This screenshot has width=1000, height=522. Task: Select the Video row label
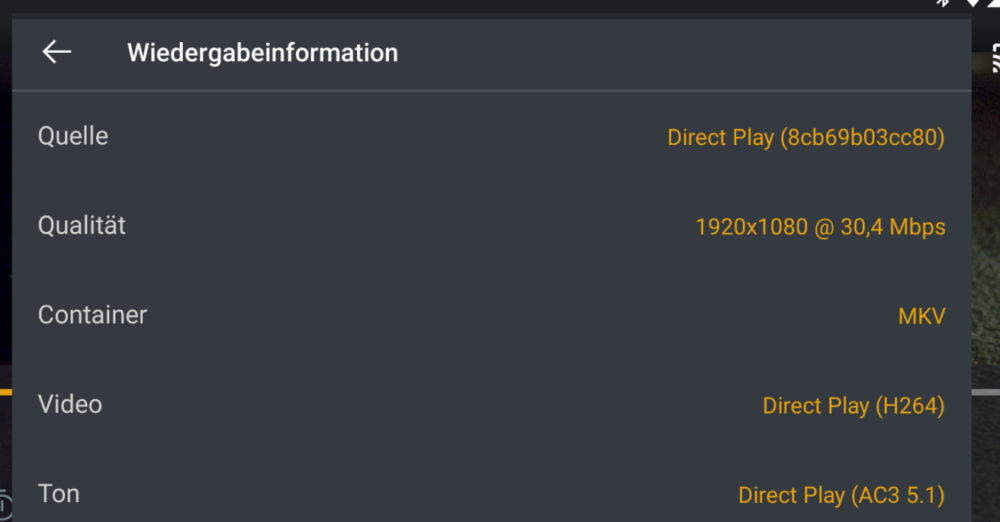click(x=70, y=404)
